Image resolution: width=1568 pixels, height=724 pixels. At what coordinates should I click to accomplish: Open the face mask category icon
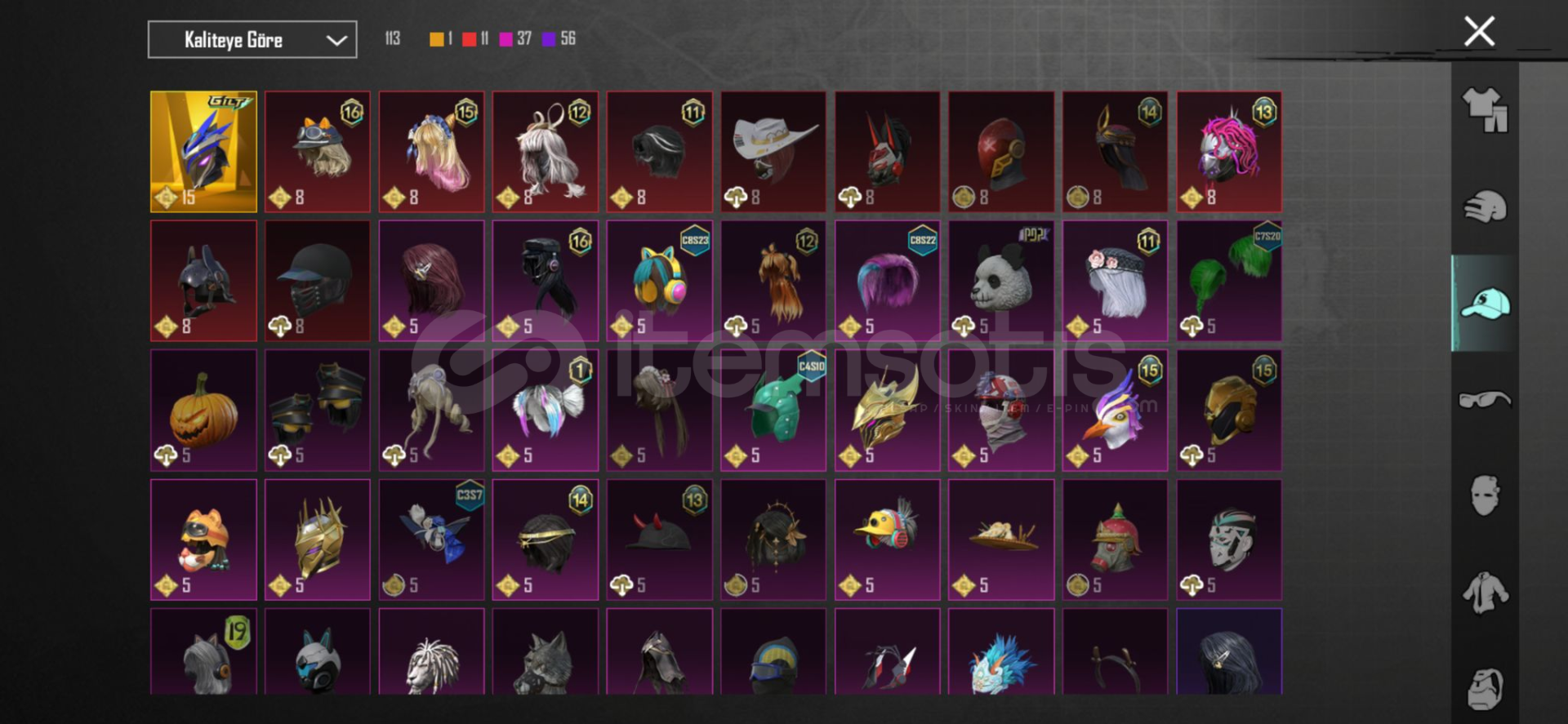pos(1485,495)
